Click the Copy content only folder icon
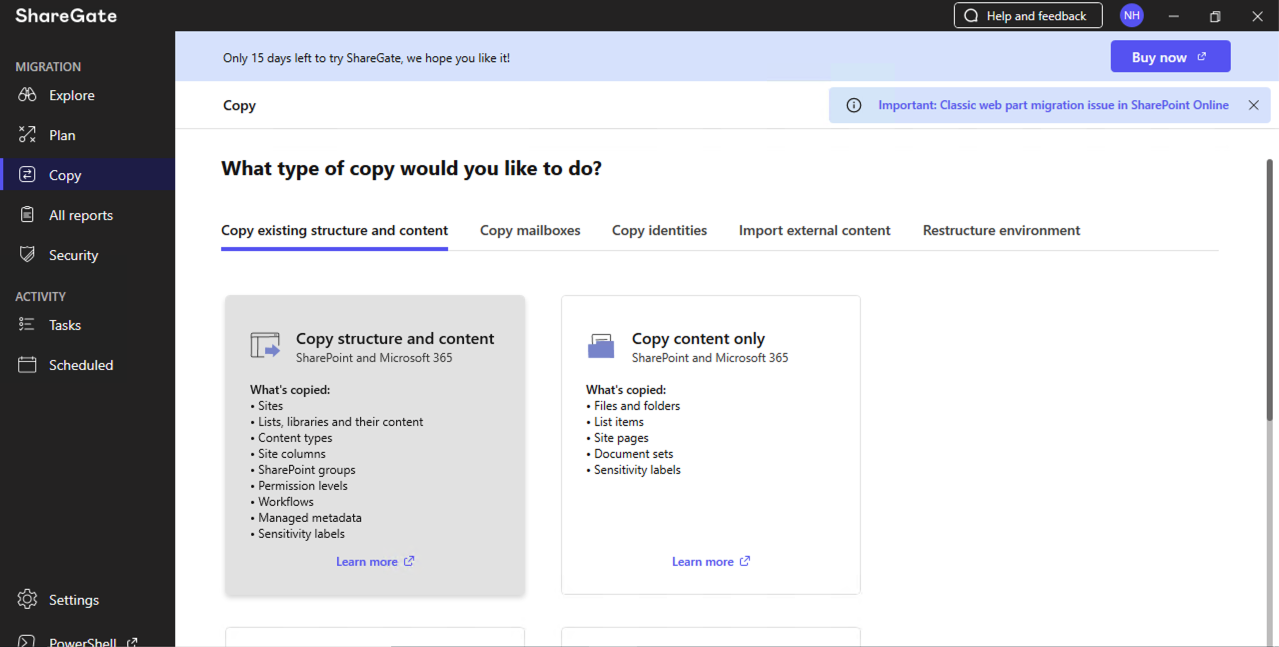The height and width of the screenshot is (647, 1279). pyautogui.click(x=601, y=346)
